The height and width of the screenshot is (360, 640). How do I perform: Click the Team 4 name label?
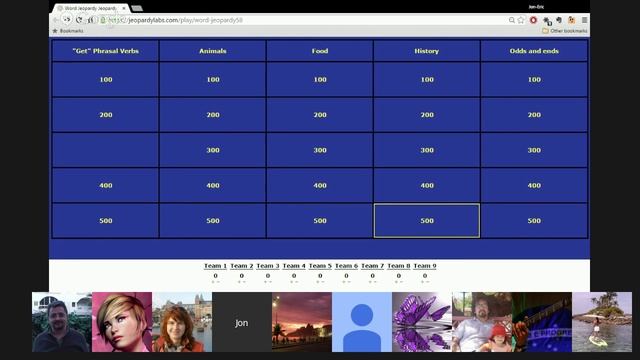pos(294,266)
